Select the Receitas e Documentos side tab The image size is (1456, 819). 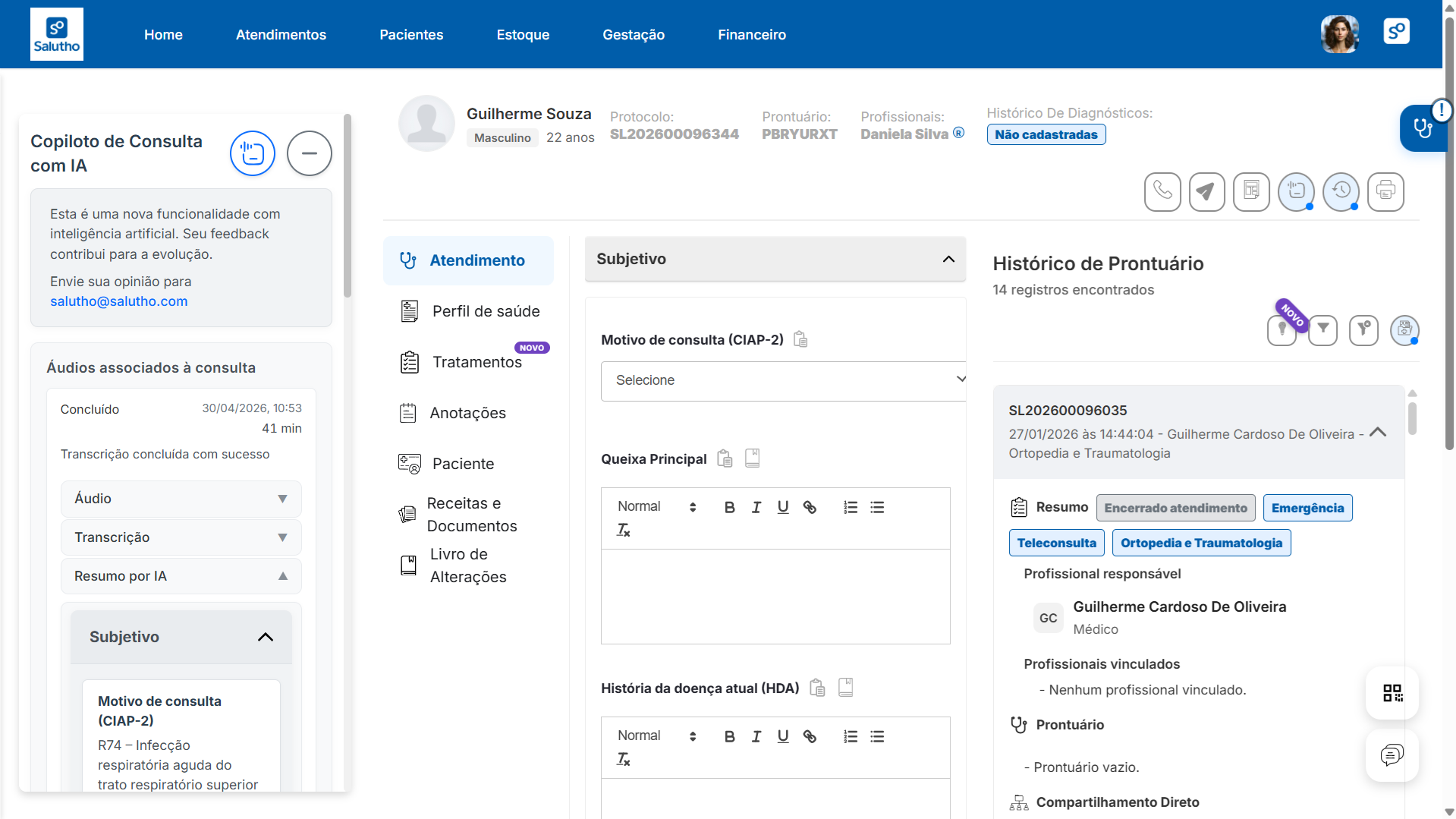coord(468,515)
